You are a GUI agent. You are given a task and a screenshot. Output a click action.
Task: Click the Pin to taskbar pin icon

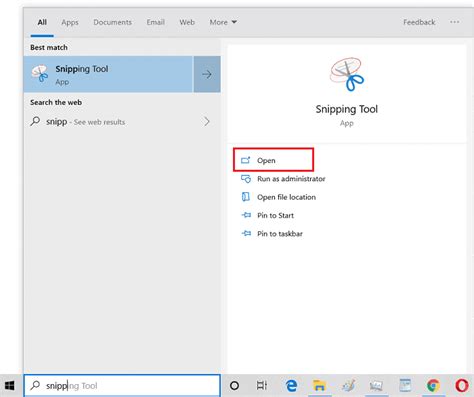pyautogui.click(x=246, y=234)
